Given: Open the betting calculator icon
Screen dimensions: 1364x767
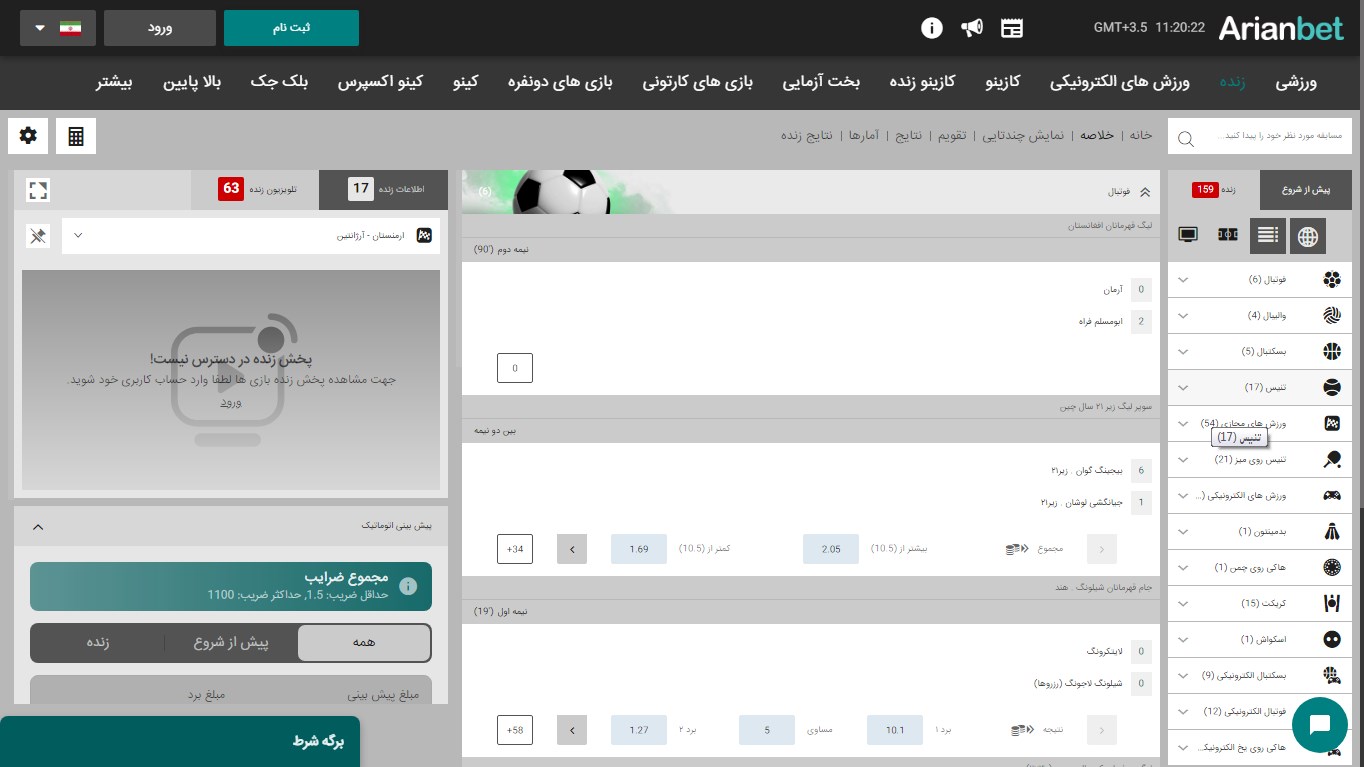Looking at the screenshot, I should [x=75, y=135].
